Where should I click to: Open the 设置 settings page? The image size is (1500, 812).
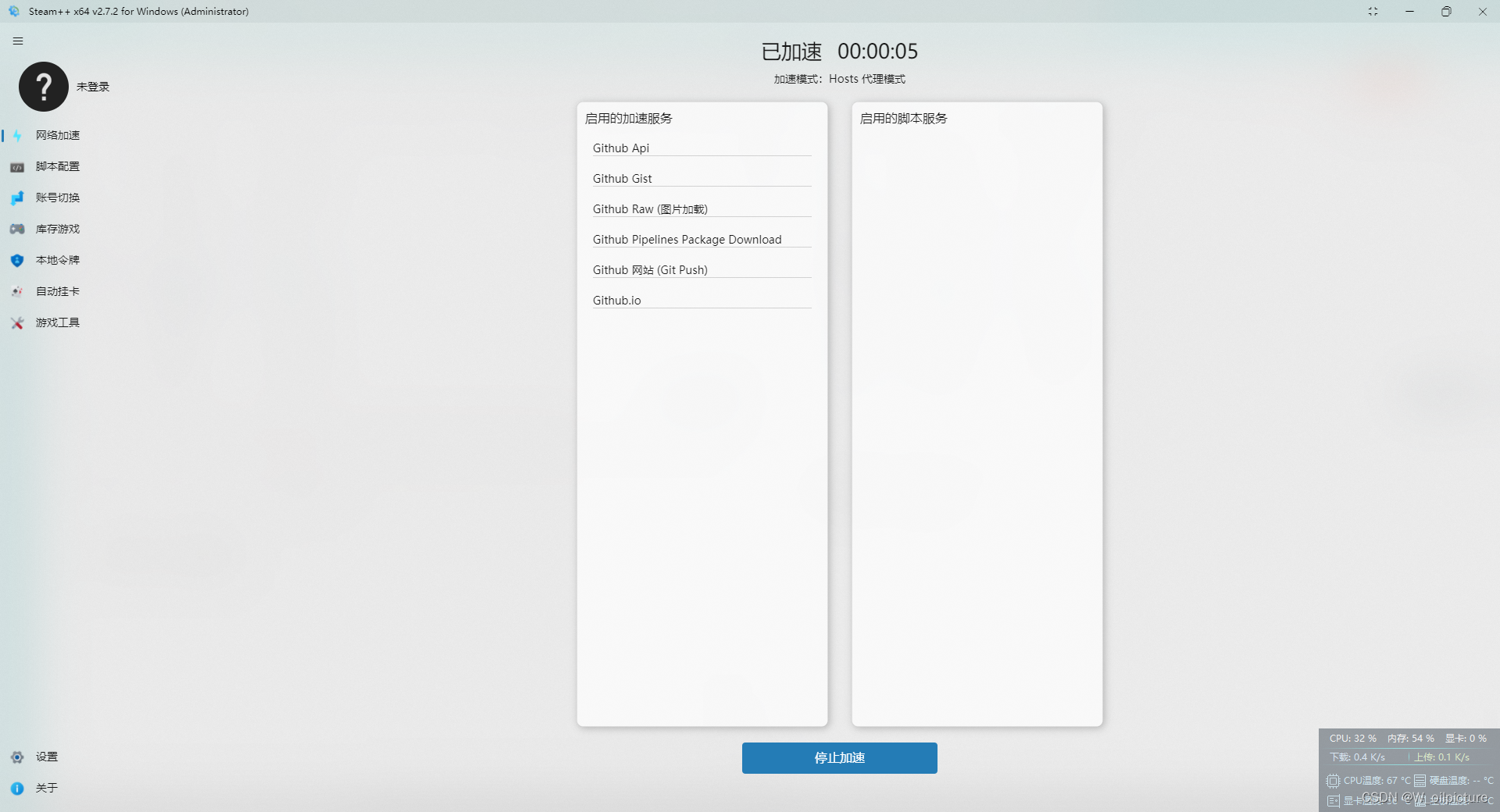(x=47, y=757)
